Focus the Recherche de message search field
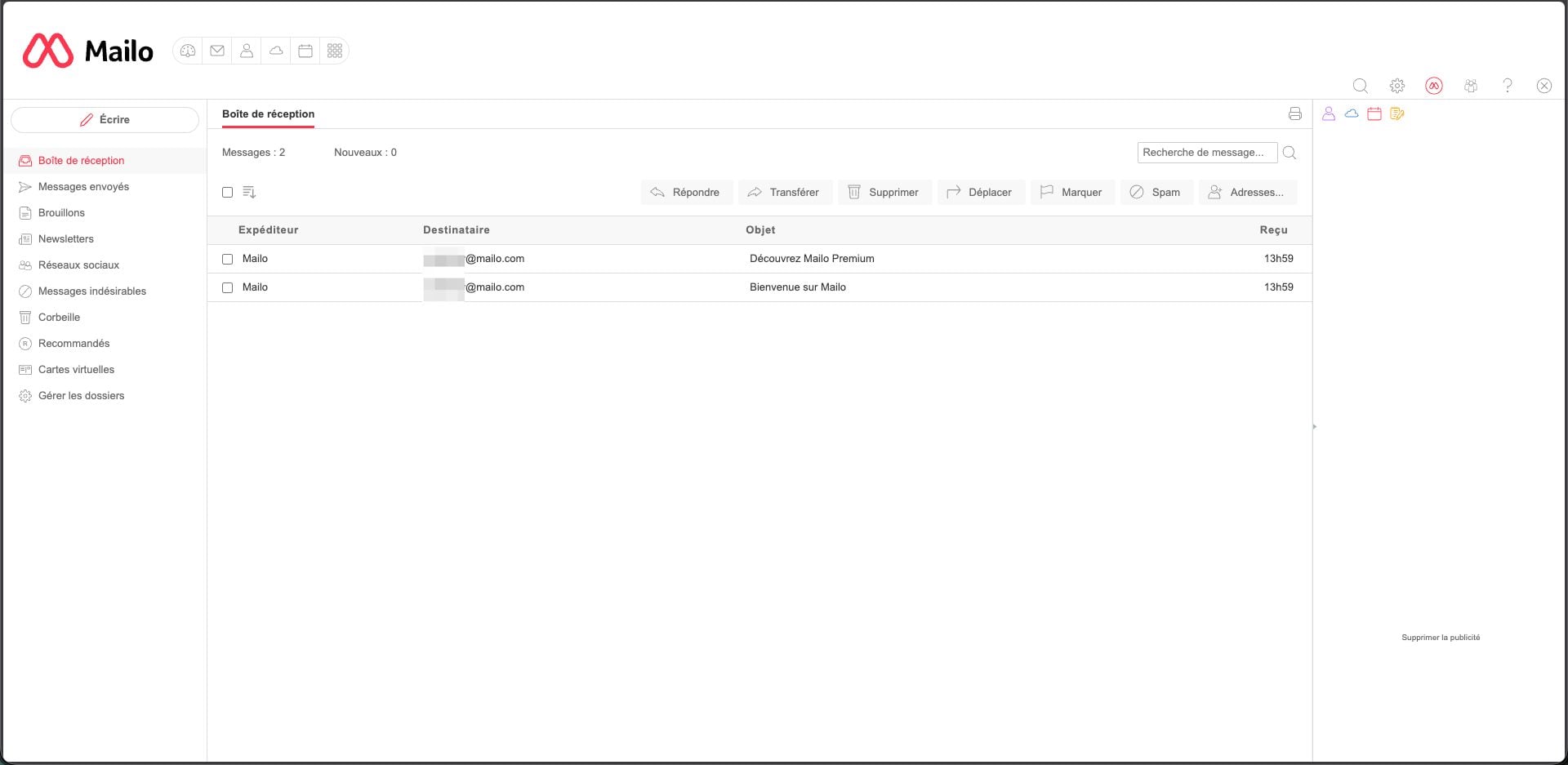The image size is (1568, 765). pyautogui.click(x=1205, y=153)
